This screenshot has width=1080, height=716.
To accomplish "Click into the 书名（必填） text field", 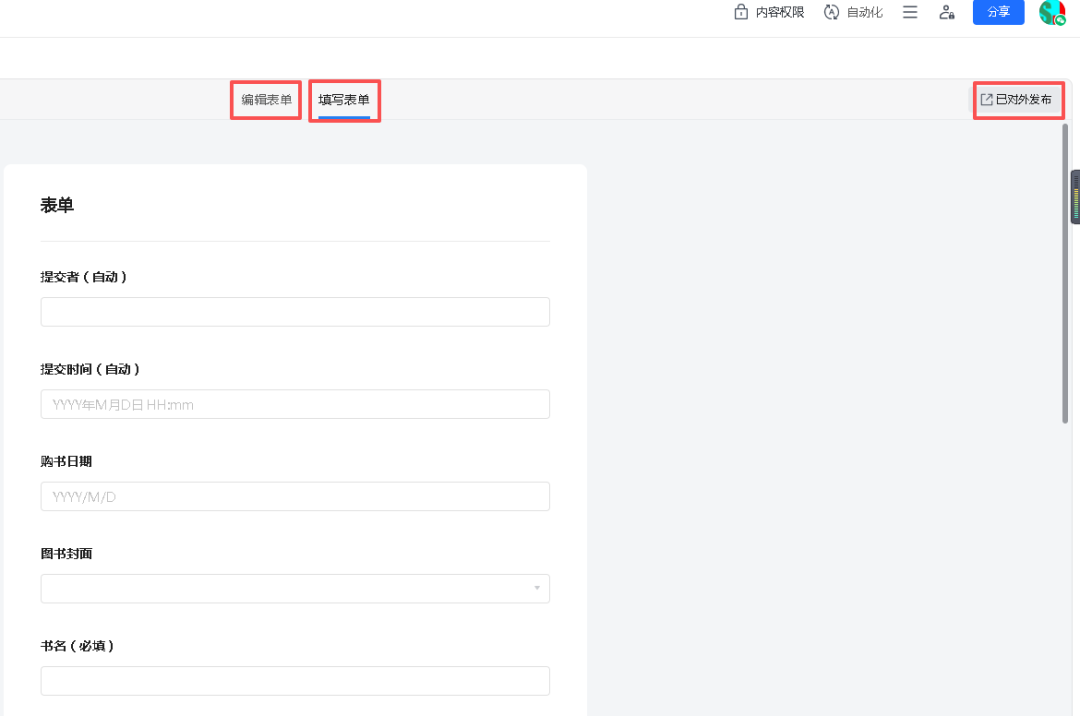I will 295,681.
